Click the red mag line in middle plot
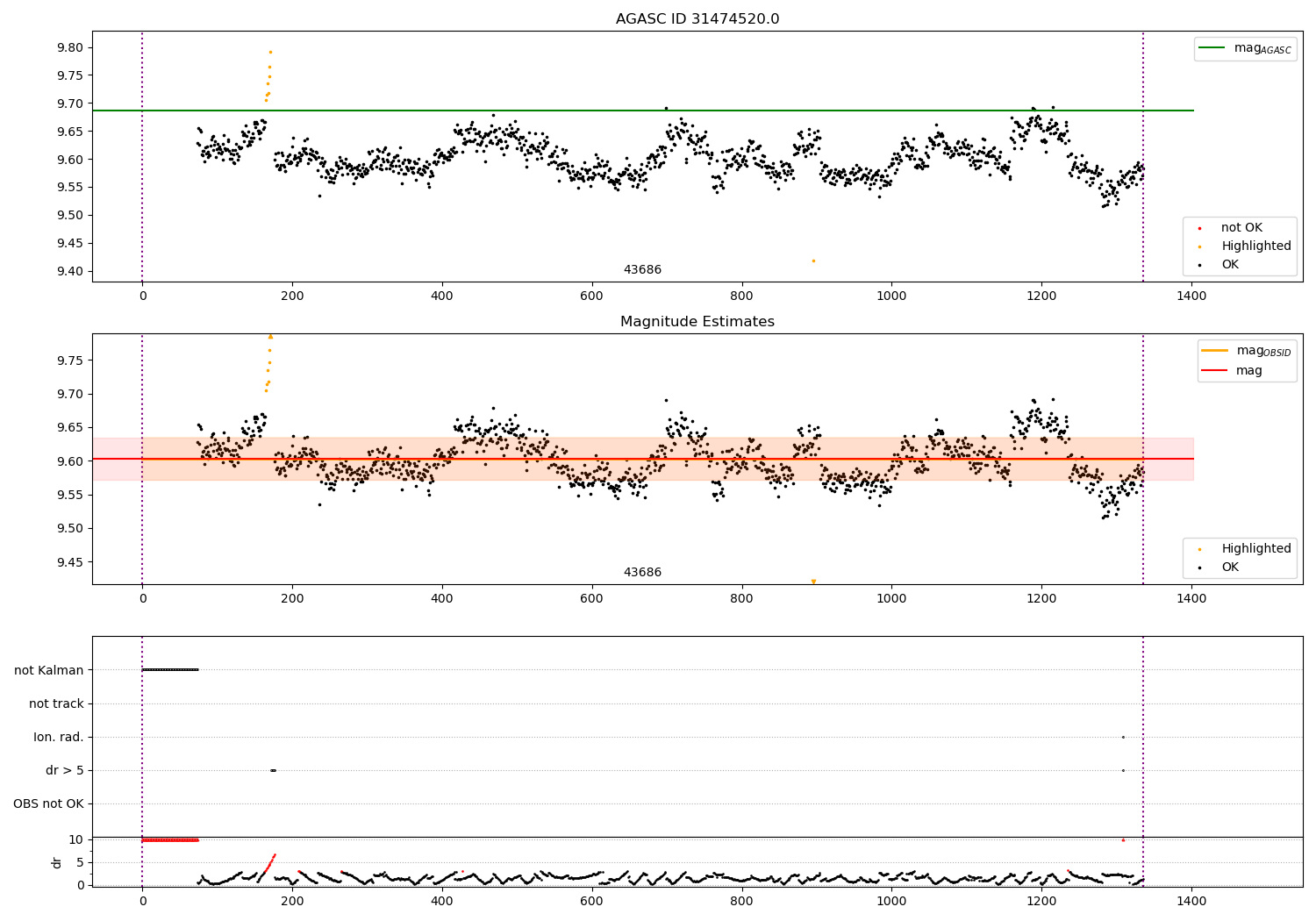The height and width of the screenshot is (921, 1316). (643, 459)
